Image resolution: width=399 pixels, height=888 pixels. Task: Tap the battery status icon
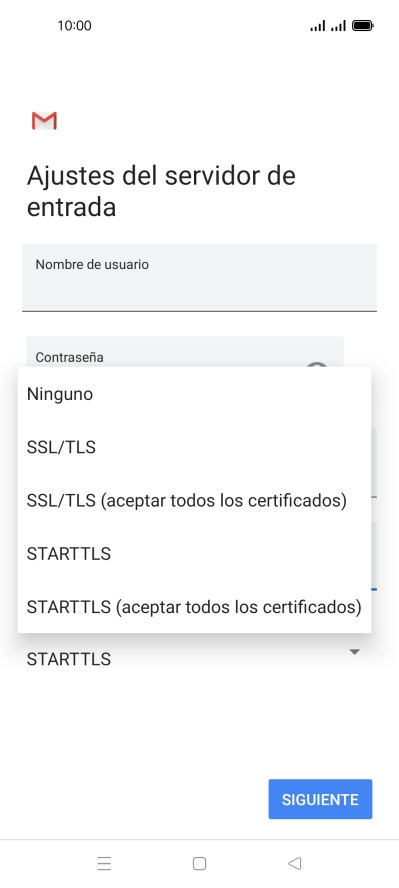362,25
